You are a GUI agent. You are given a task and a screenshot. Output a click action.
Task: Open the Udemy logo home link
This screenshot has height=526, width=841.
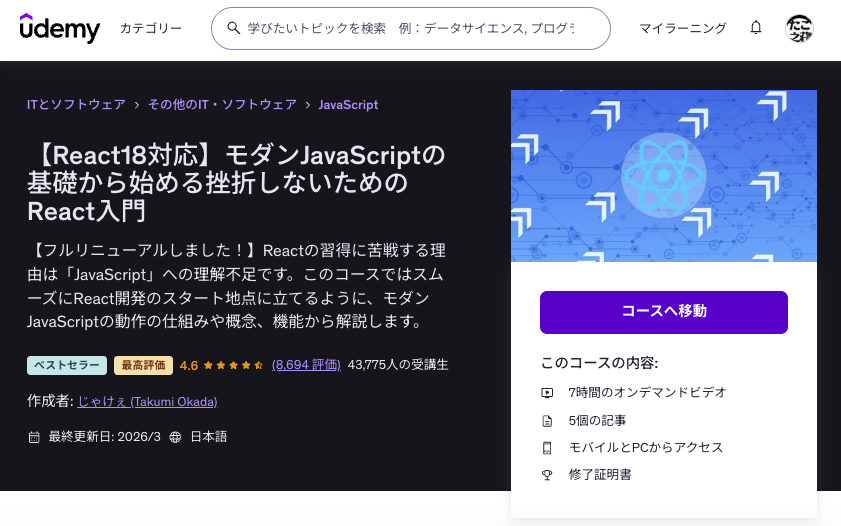[x=60, y=28]
